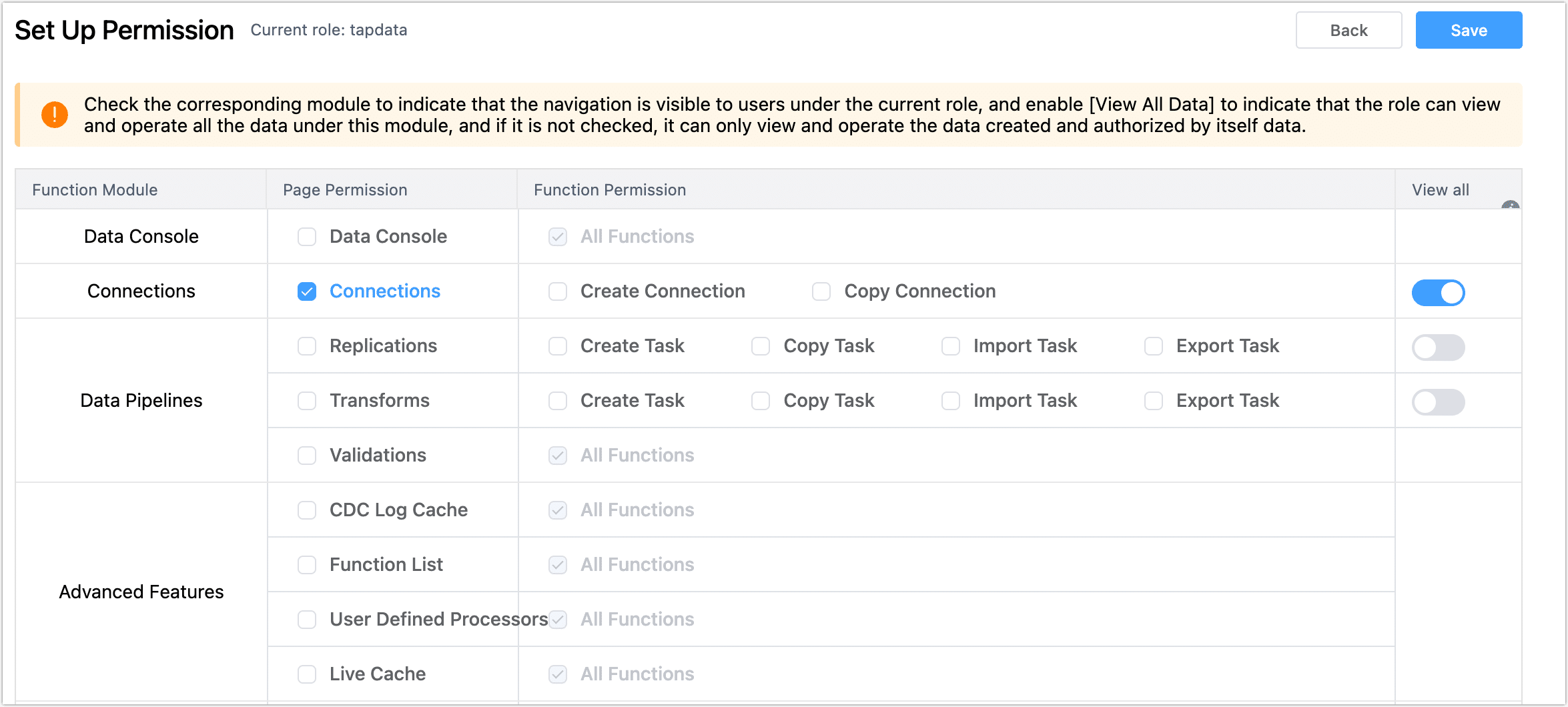
Task: Check the Live Cache permission
Action: click(307, 674)
